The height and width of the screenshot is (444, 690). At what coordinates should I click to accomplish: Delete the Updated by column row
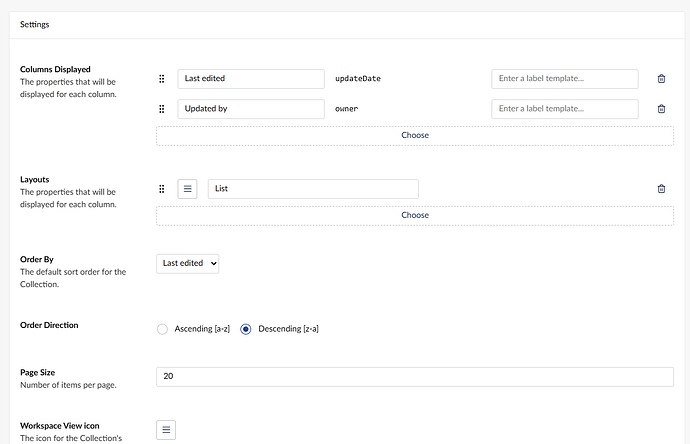click(661, 109)
